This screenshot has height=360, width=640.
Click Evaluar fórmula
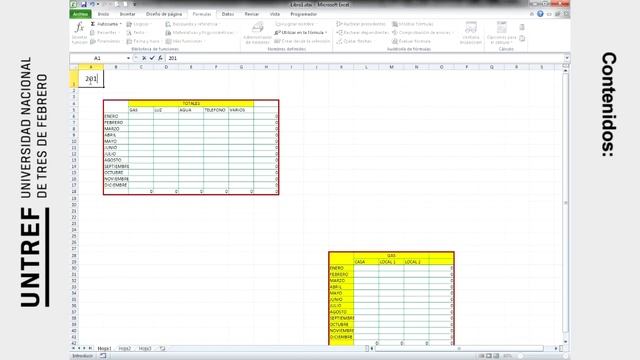tap(411, 41)
